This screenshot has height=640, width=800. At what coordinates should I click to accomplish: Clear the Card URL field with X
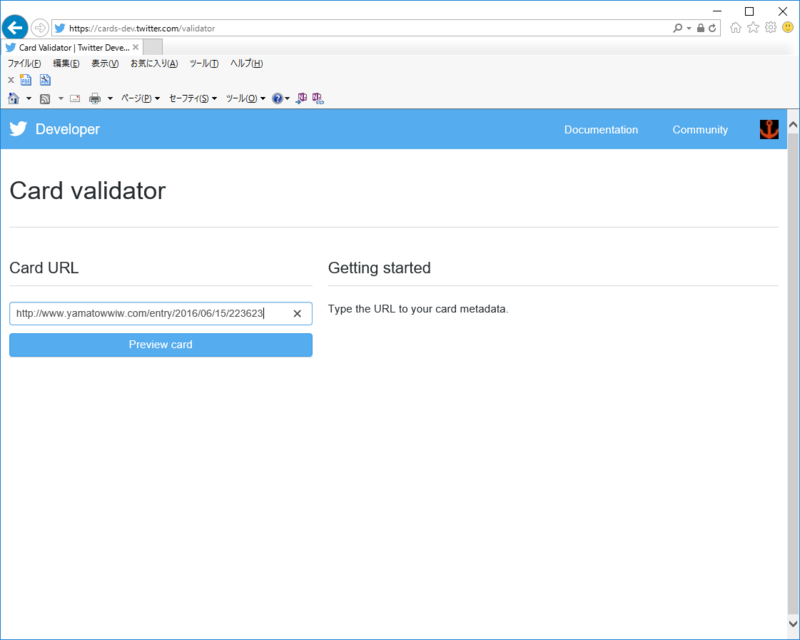coord(297,314)
